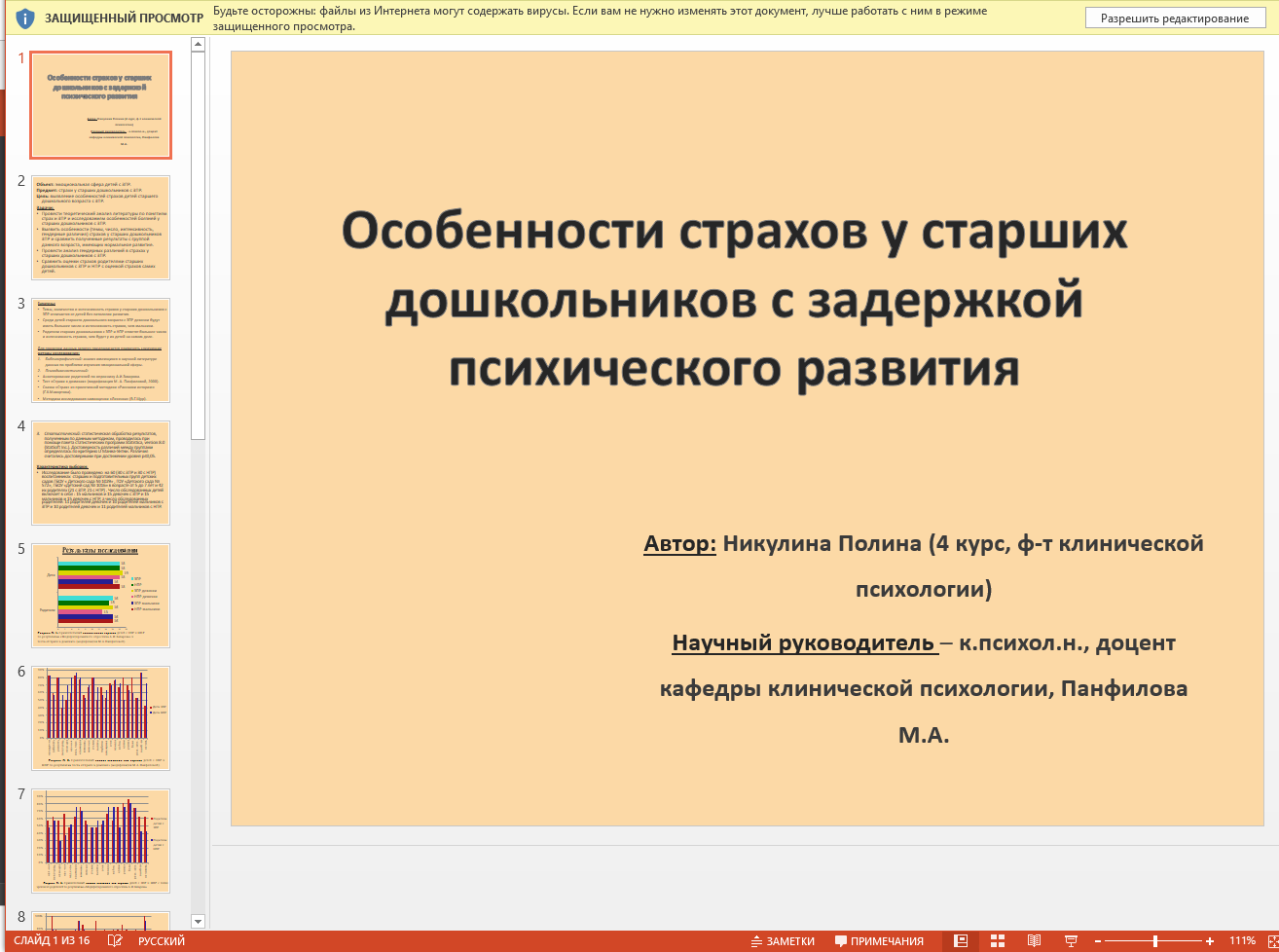Screen dimensions: 1279x952
Task: Select slide 3 thumbnail
Action: click(x=101, y=350)
